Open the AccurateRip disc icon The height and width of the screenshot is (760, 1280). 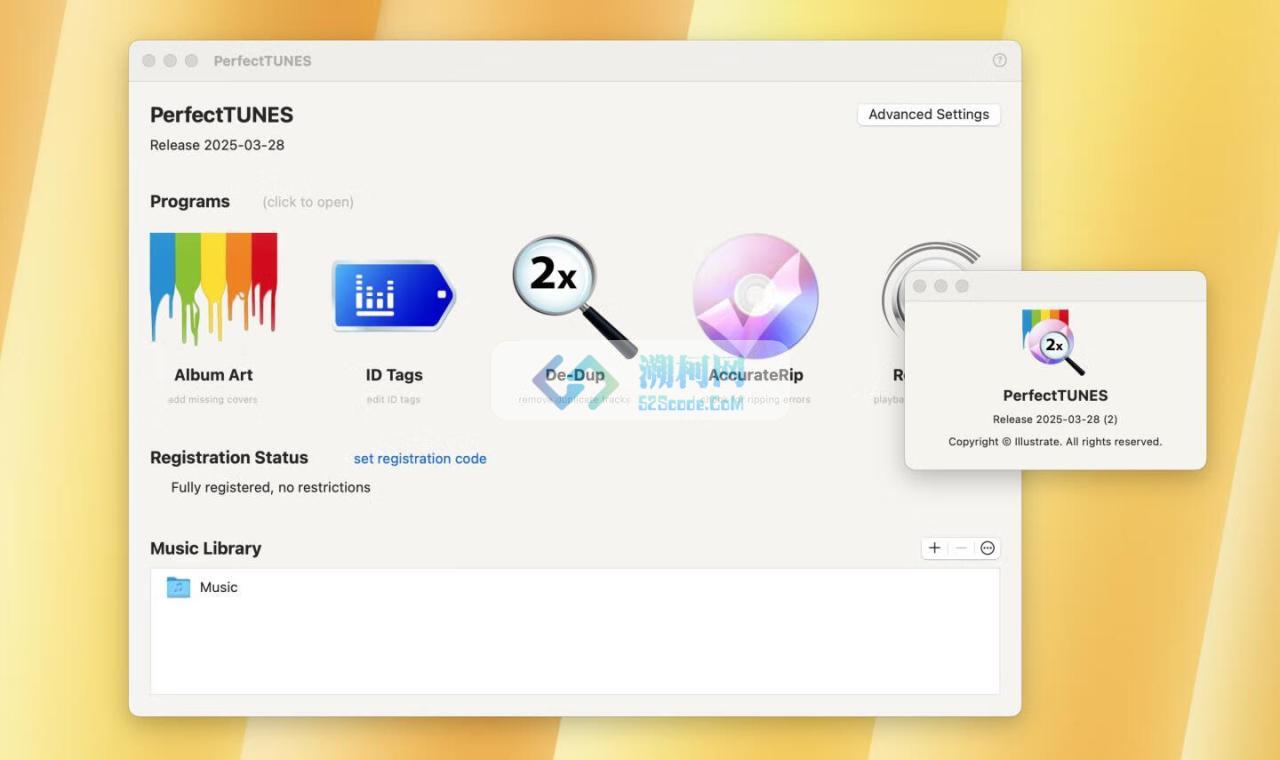pos(756,296)
